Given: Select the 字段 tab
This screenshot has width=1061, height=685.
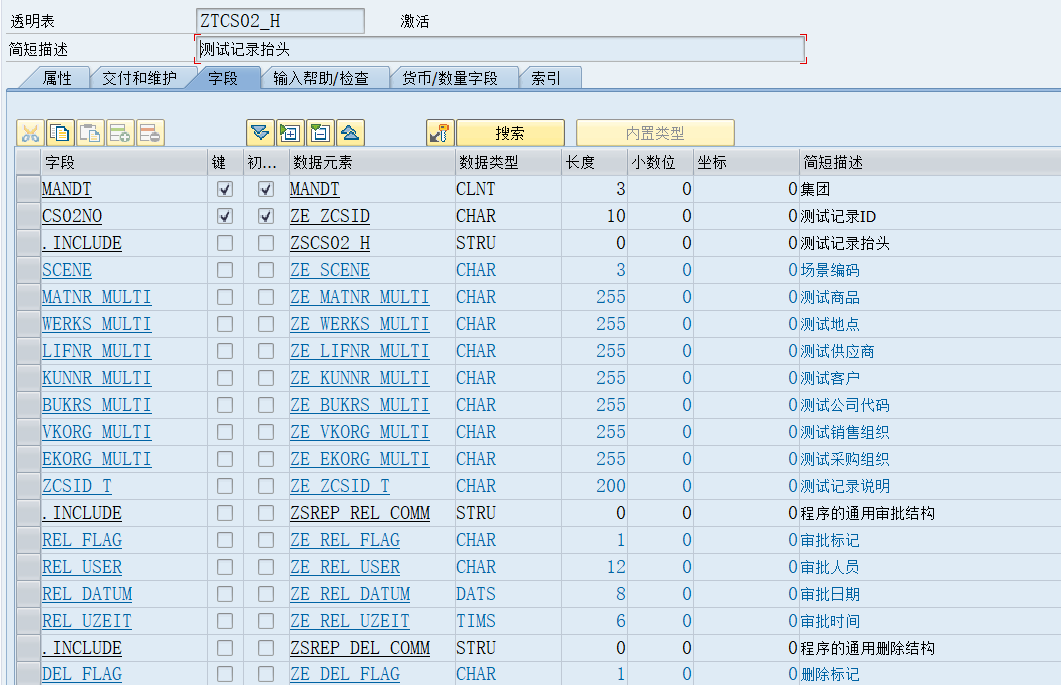Looking at the screenshot, I should [223, 79].
